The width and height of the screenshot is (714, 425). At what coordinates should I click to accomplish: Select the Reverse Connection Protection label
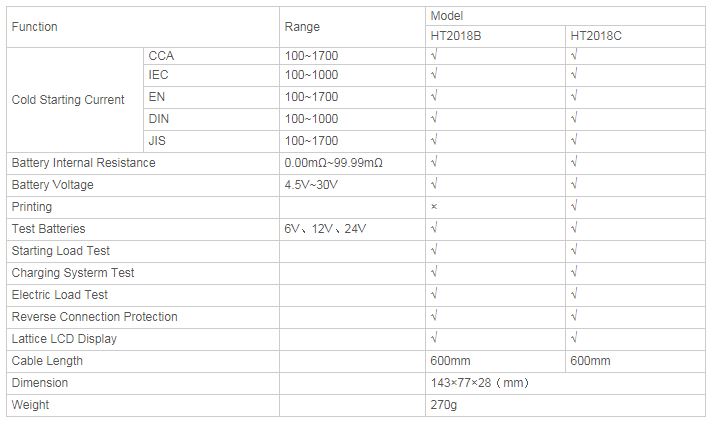pyautogui.click(x=94, y=317)
